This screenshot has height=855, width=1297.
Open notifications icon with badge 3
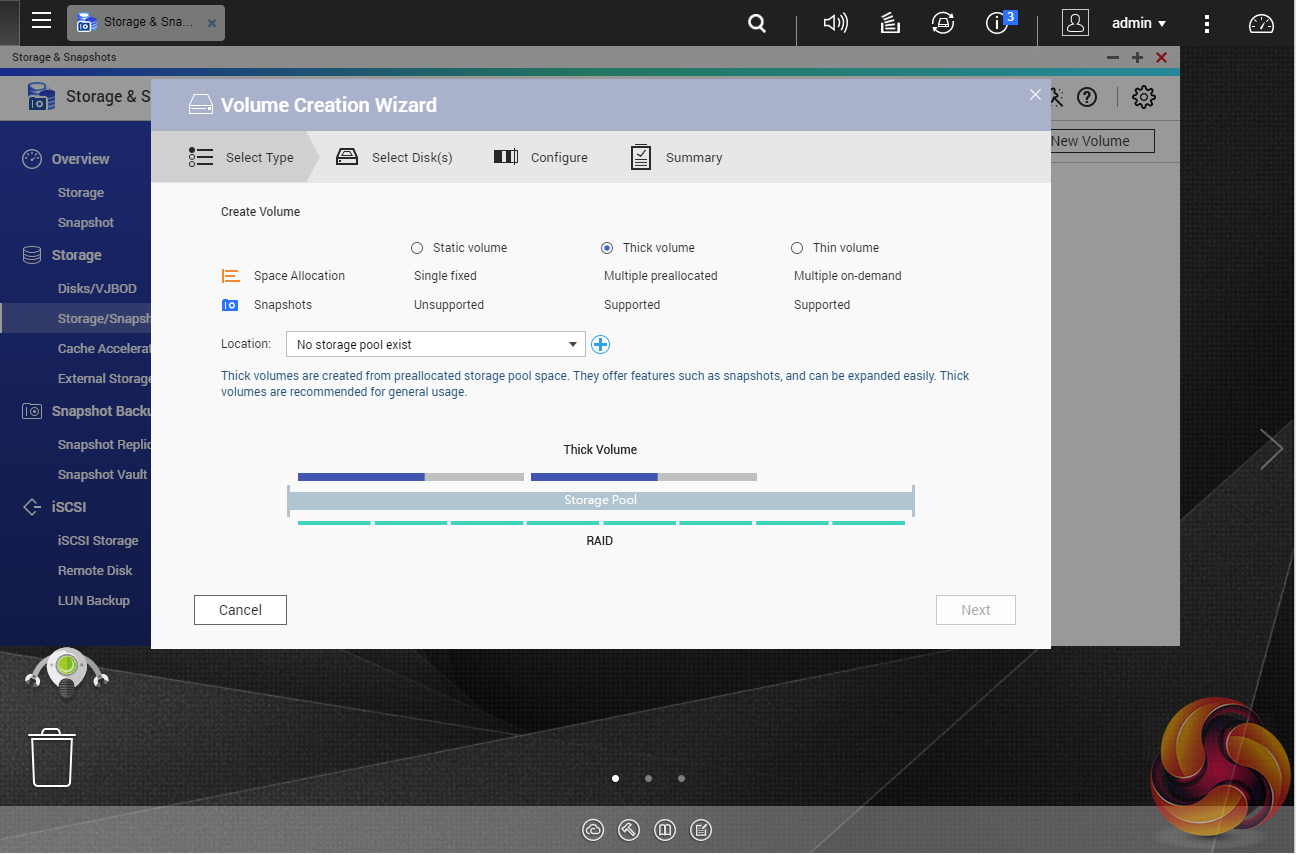click(x=998, y=23)
